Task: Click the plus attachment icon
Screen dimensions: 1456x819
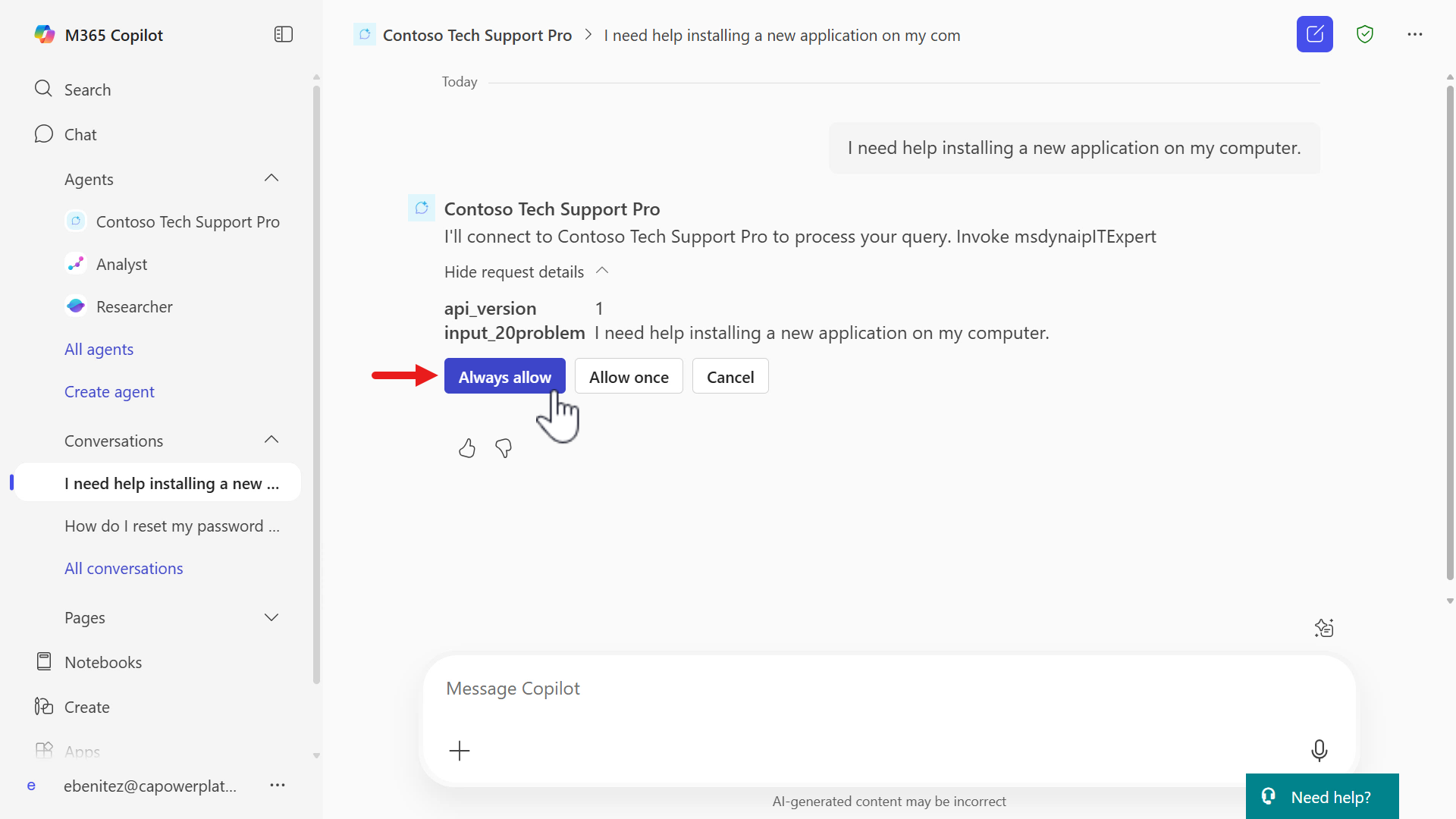Action: 460,751
